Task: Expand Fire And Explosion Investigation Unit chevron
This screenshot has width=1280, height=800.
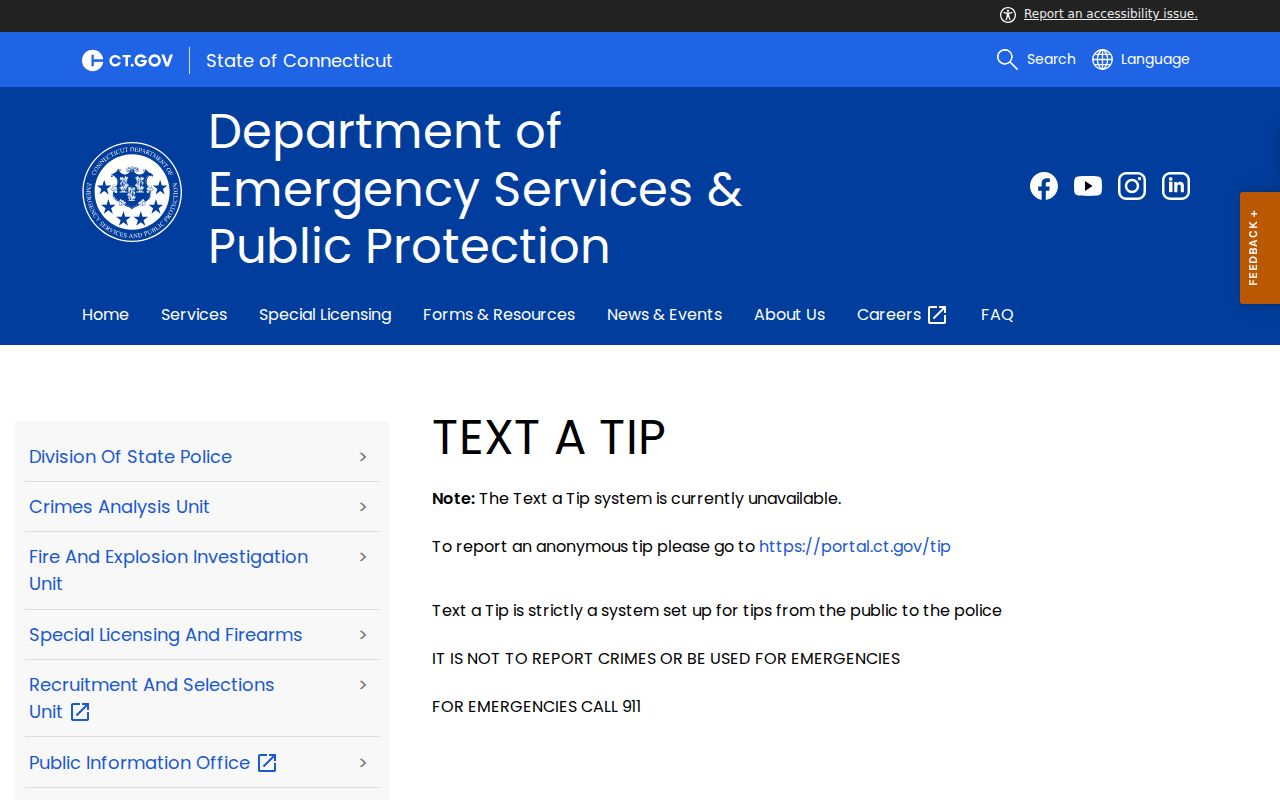Action: [363, 557]
